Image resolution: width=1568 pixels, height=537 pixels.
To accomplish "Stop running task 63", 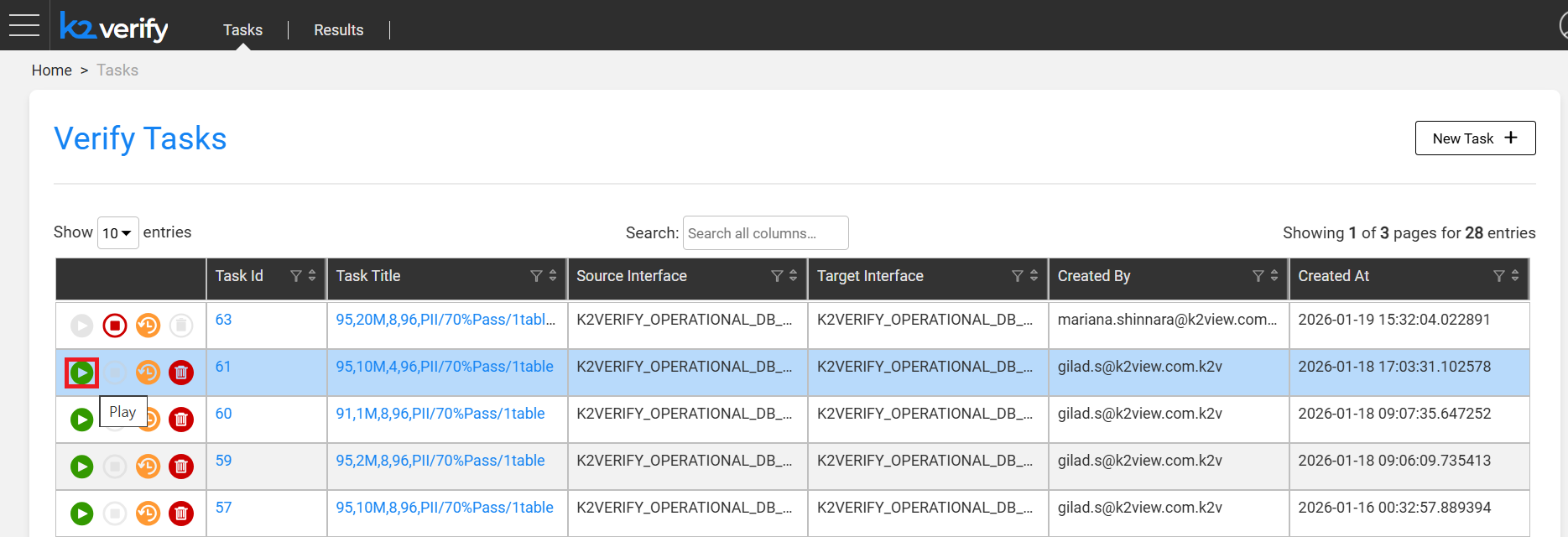I will point(115,326).
